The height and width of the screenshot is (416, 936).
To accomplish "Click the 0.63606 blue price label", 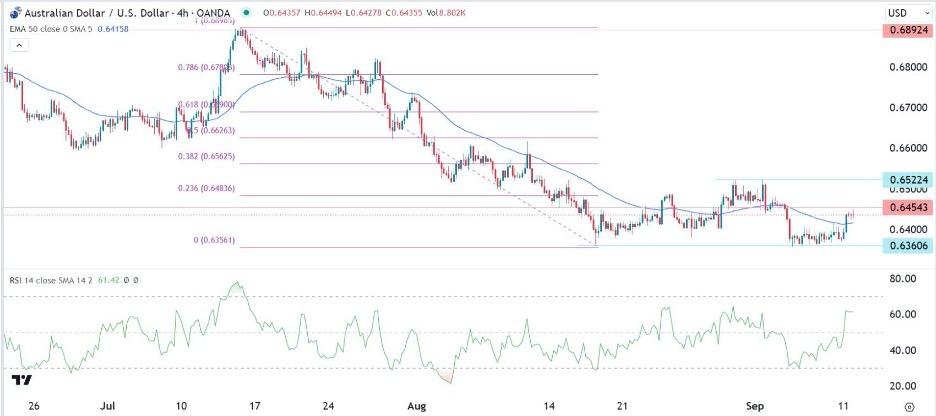I will click(909, 245).
